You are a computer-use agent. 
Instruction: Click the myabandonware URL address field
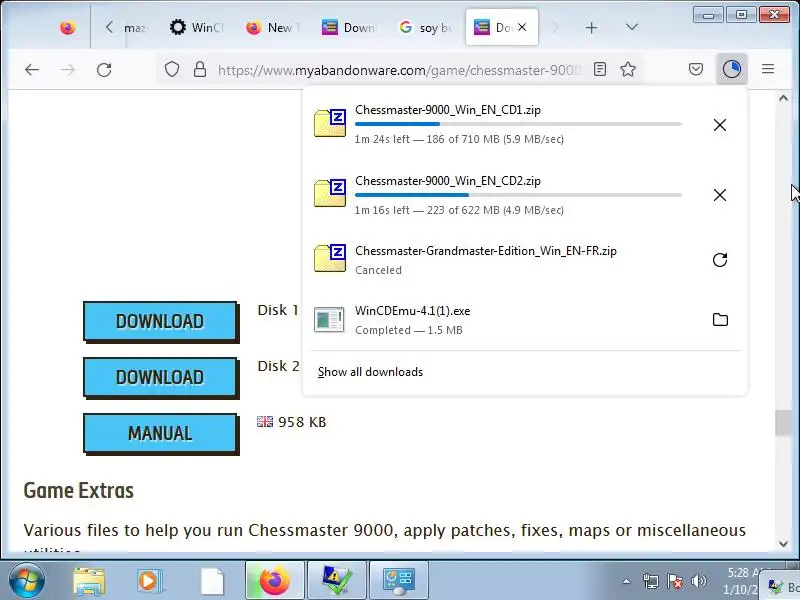(399, 70)
